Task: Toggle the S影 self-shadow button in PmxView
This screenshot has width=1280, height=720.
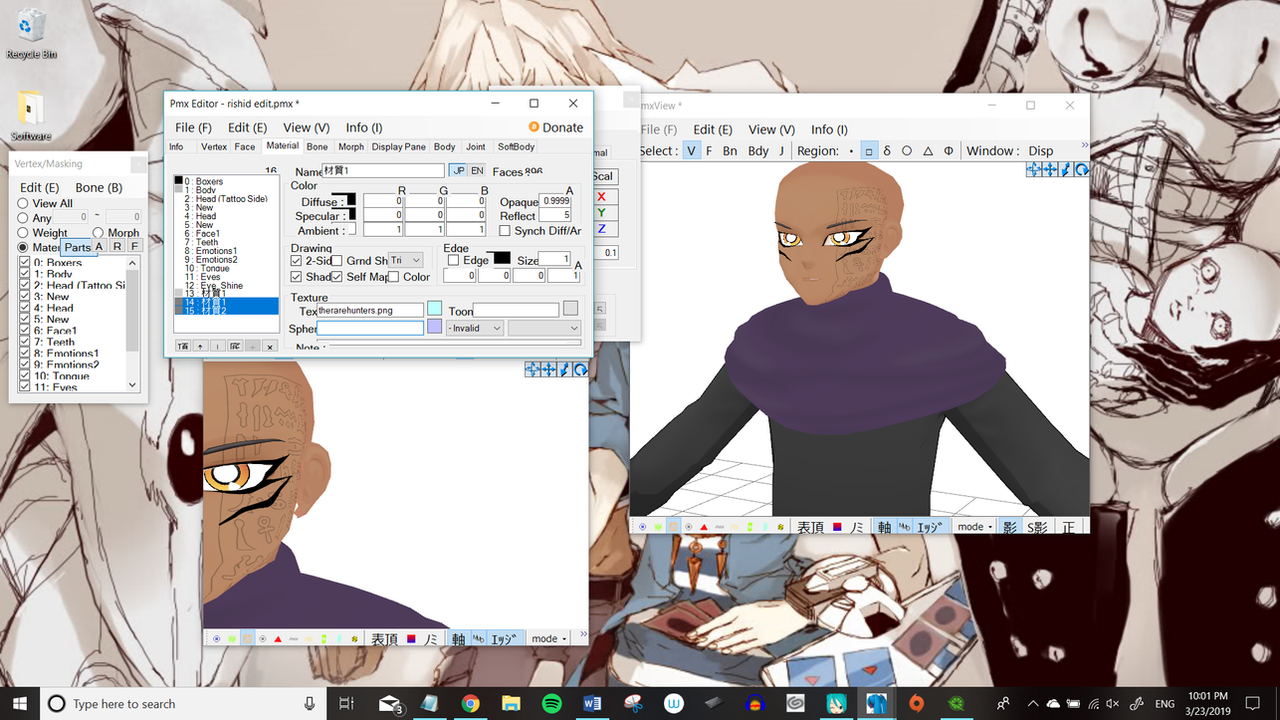Action: point(1036,527)
